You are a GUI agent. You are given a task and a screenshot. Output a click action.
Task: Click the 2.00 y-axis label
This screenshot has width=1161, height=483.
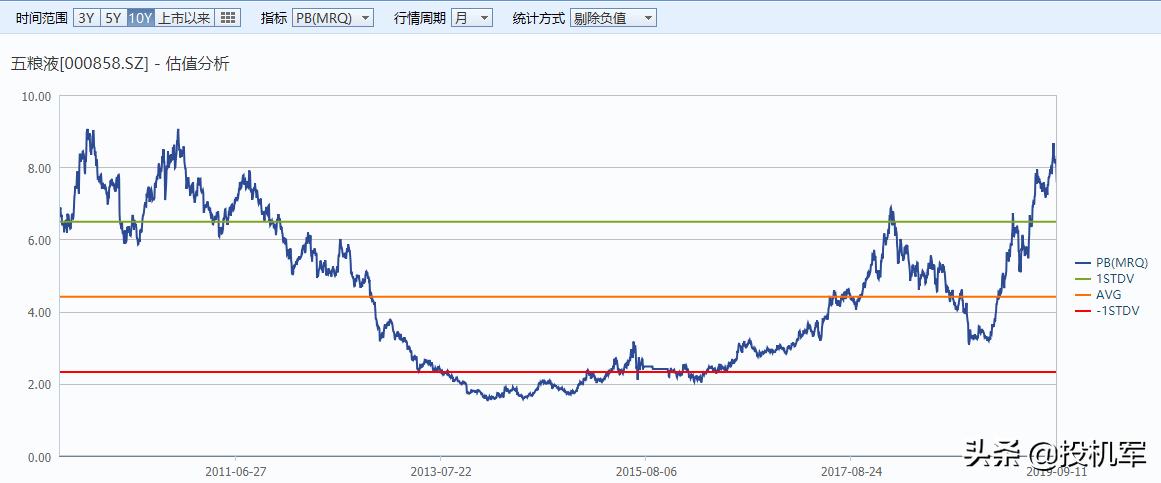tap(39, 384)
